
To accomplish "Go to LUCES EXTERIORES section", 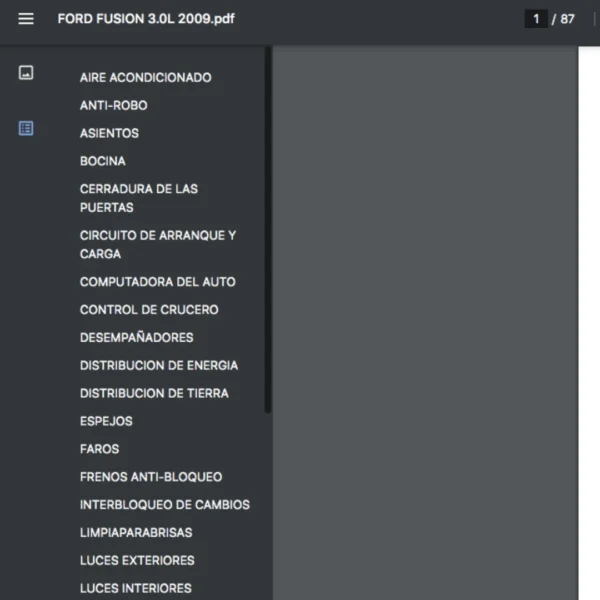I will [x=137, y=561].
